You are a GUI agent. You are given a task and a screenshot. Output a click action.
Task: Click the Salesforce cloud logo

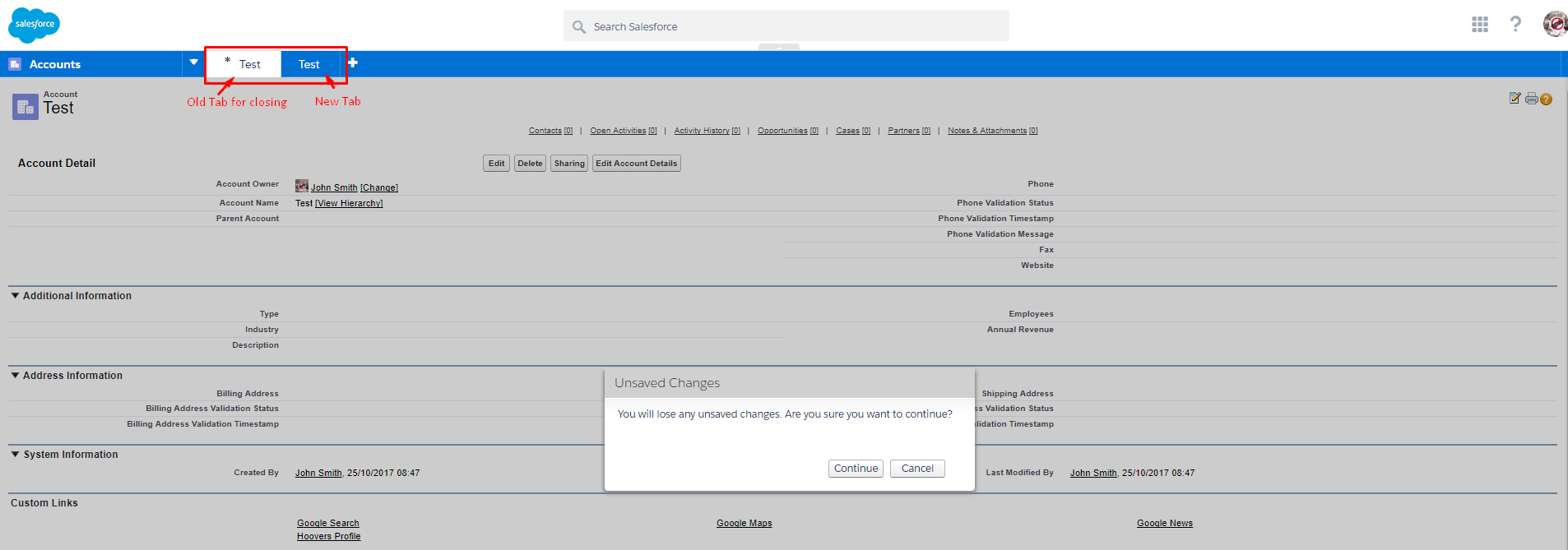[34, 25]
